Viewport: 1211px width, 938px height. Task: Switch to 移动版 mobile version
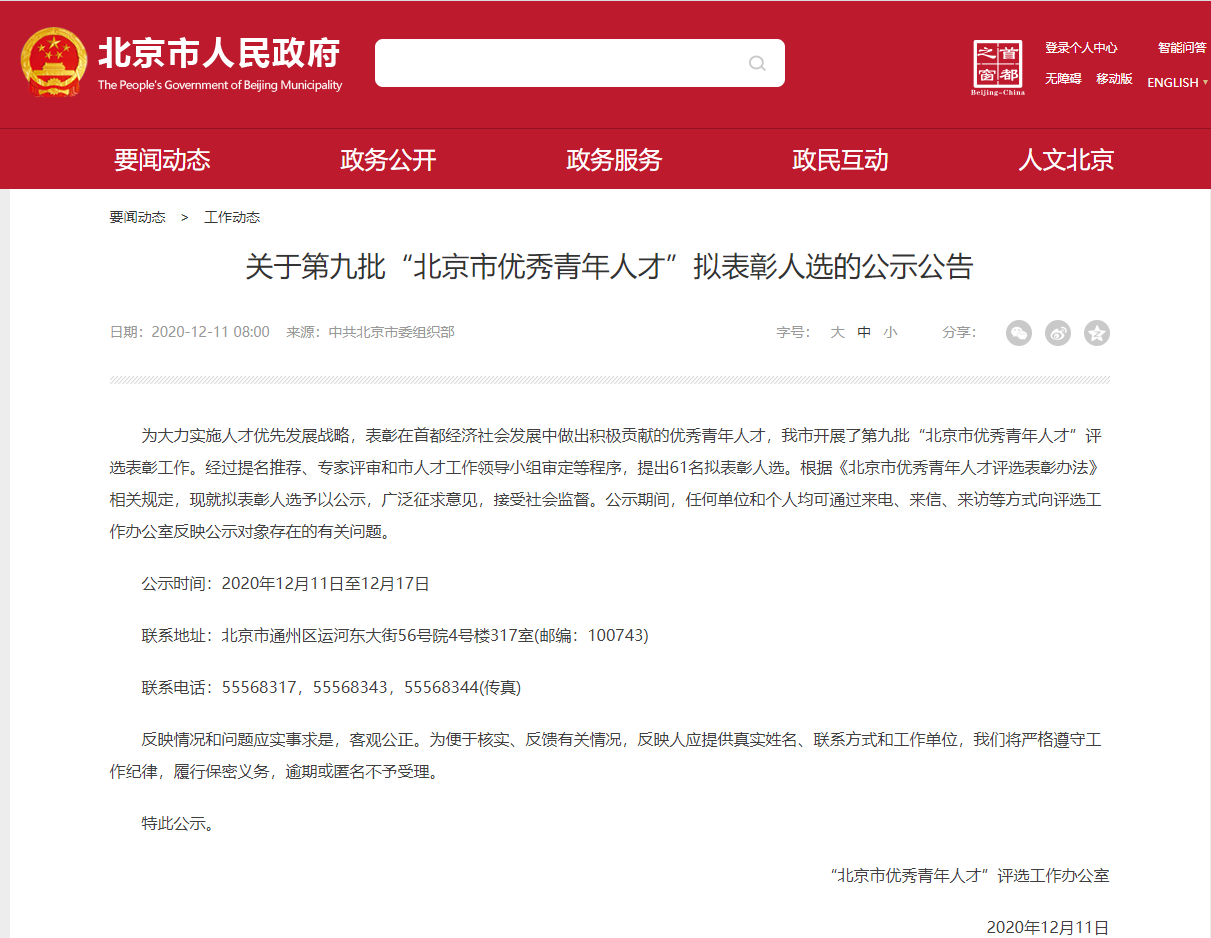click(x=1114, y=79)
